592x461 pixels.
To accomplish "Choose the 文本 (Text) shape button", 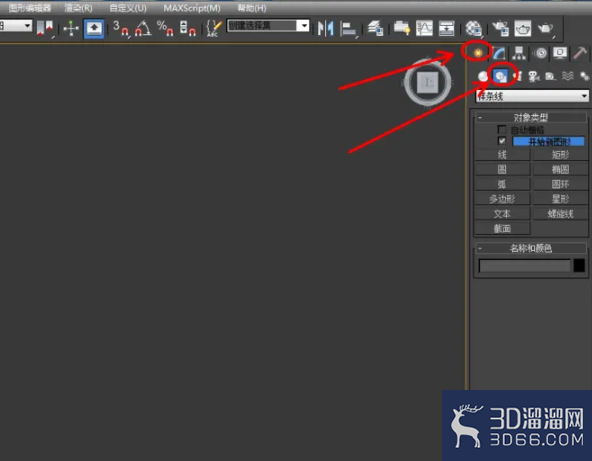I will click(x=502, y=214).
